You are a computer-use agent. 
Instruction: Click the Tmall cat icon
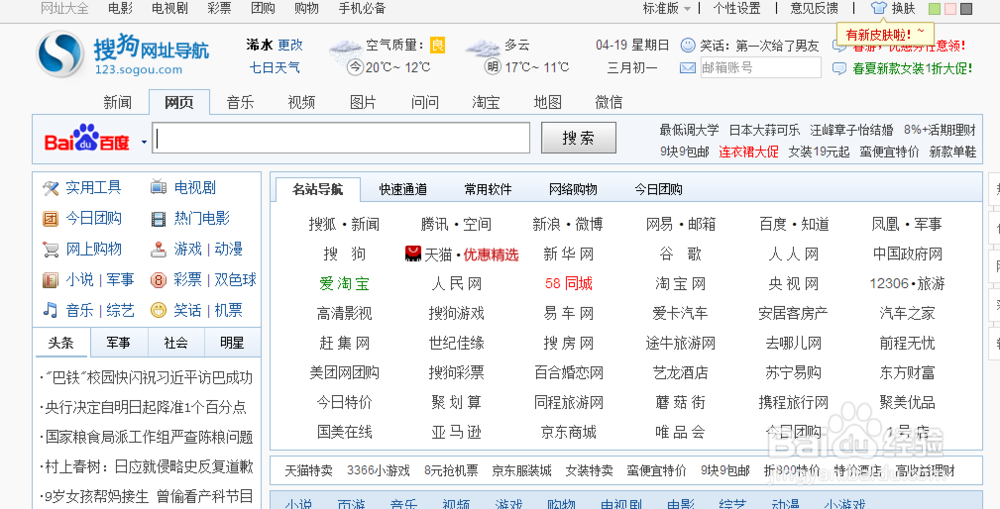(x=413, y=254)
